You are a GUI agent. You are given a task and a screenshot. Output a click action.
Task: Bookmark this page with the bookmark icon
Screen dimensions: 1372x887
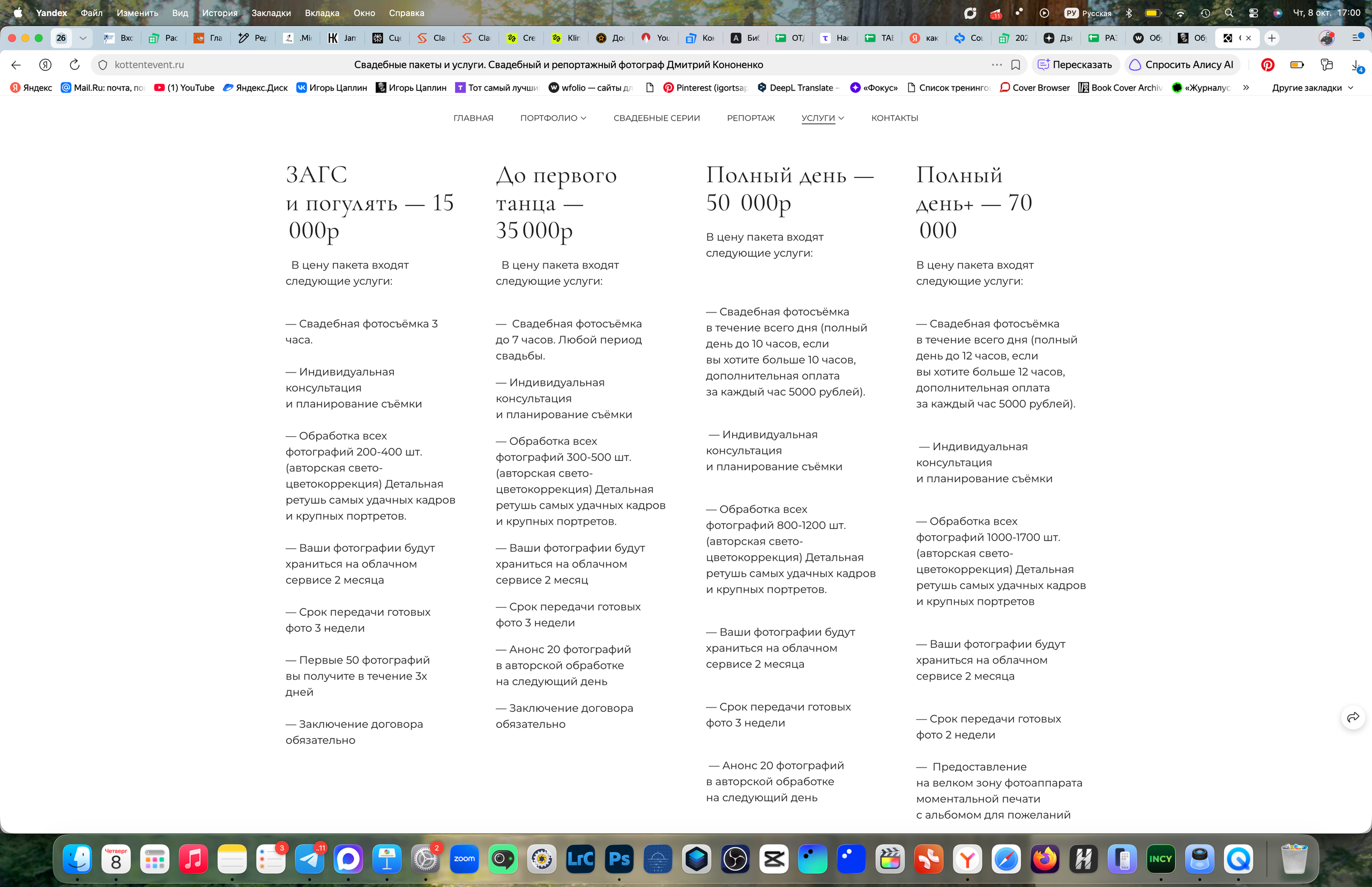click(1016, 64)
